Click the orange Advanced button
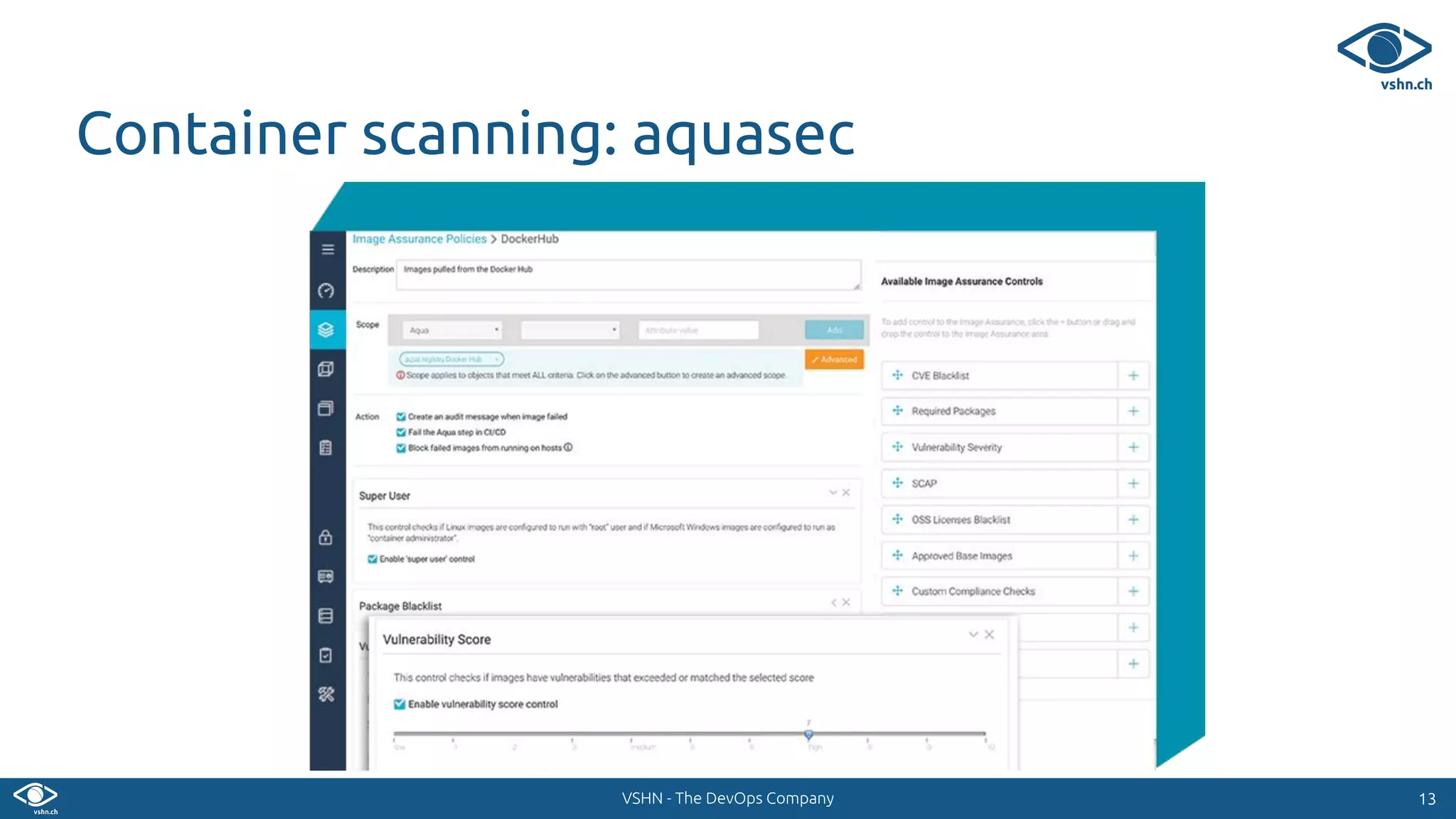The height and width of the screenshot is (819, 1456). tap(834, 360)
